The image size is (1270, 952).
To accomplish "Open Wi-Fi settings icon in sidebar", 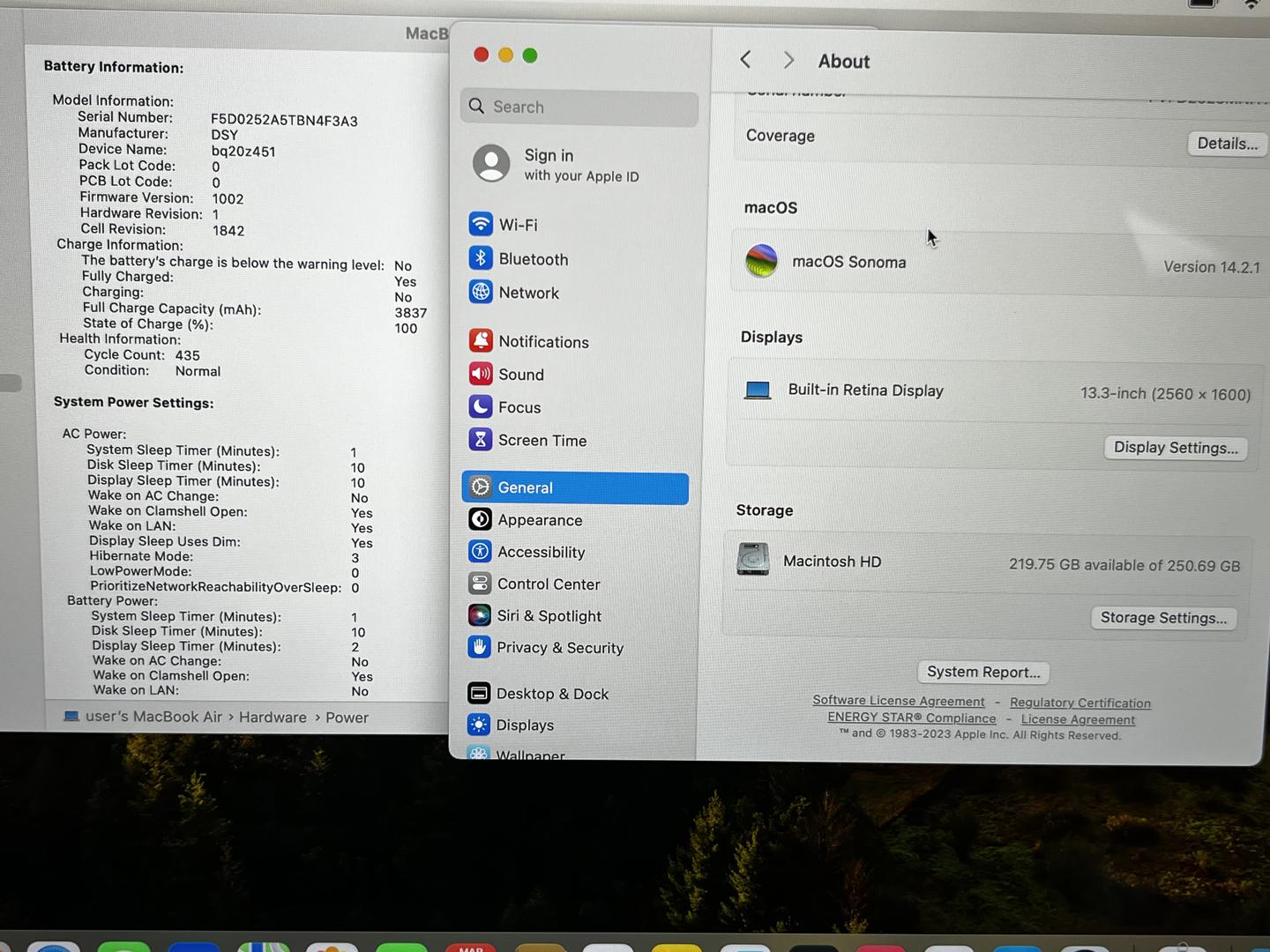I will click(x=481, y=224).
